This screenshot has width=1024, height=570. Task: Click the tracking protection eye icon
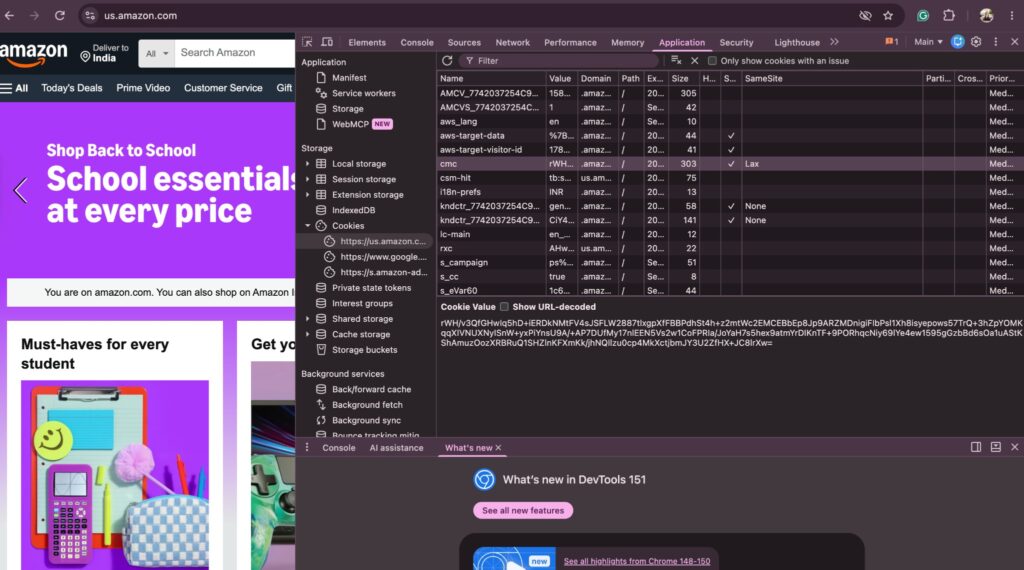pos(865,16)
